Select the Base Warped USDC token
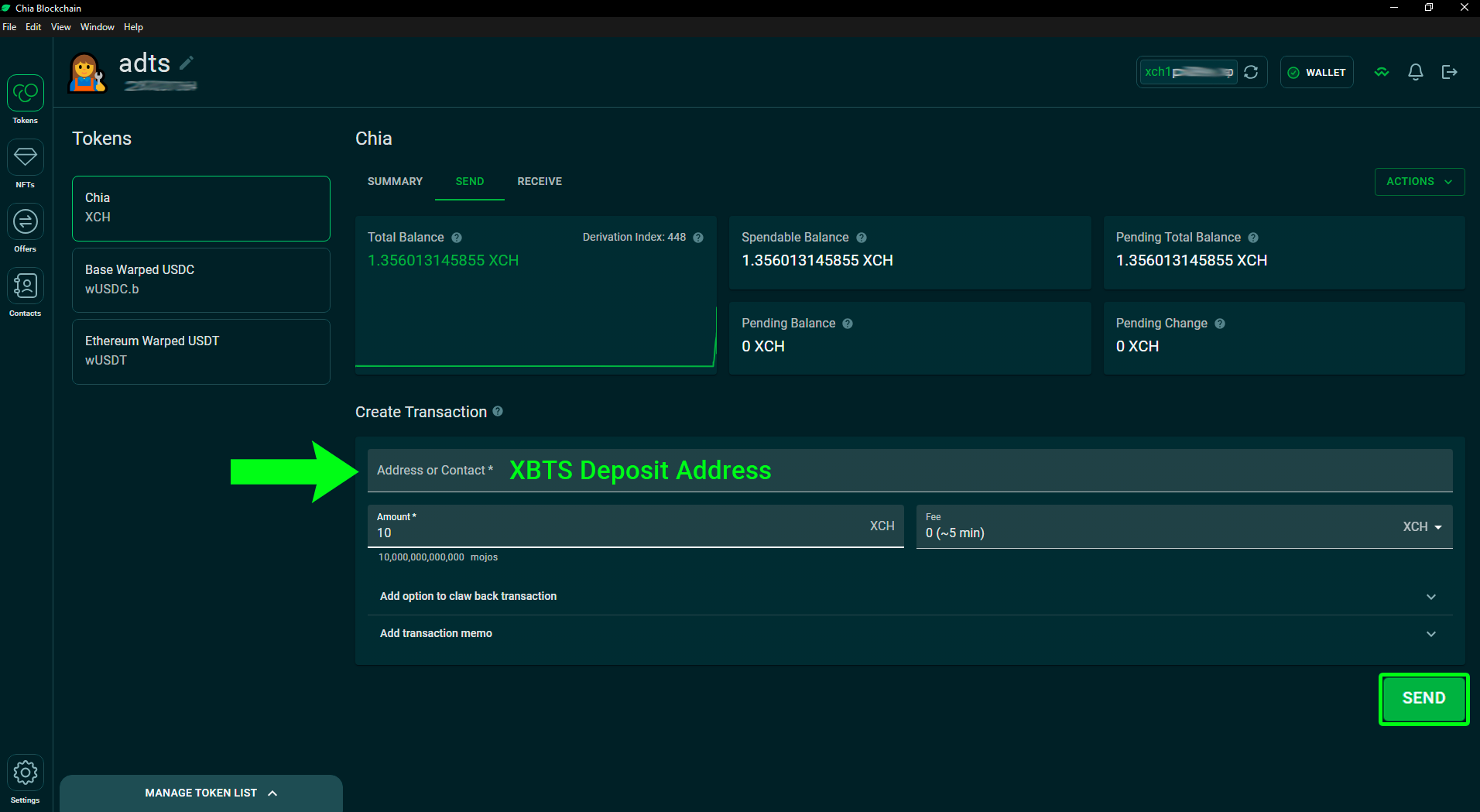Viewport: 1480px width, 812px height. point(201,280)
